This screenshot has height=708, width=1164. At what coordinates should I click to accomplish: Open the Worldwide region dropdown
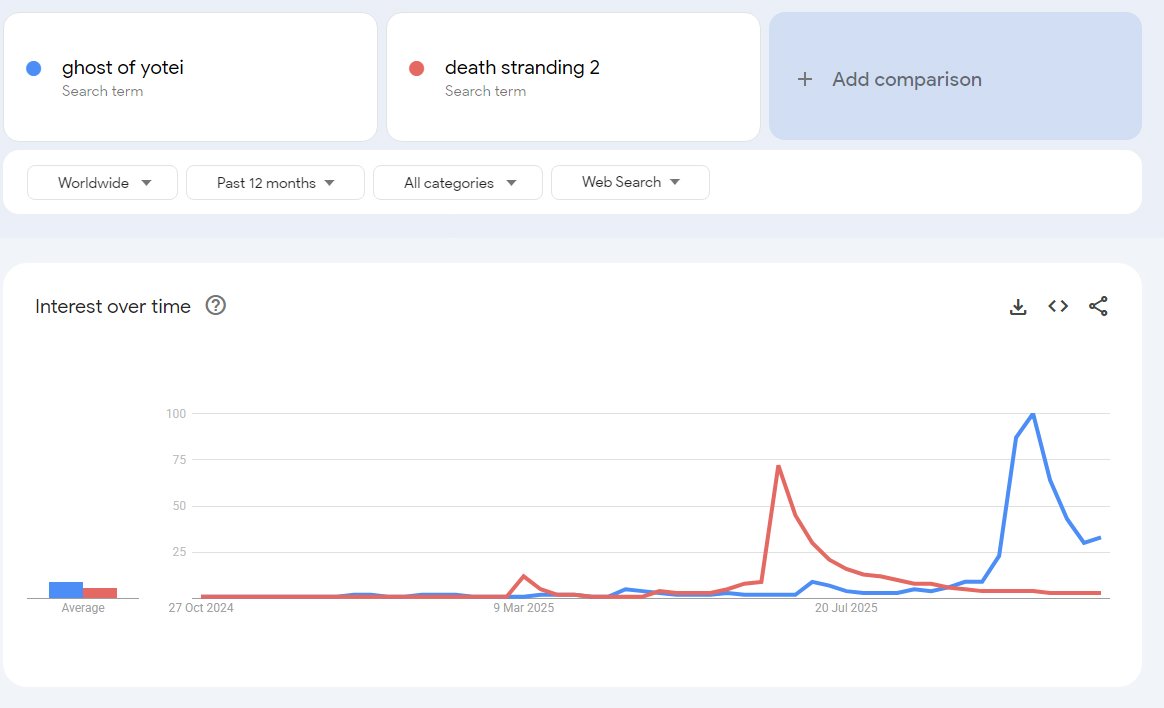102,183
